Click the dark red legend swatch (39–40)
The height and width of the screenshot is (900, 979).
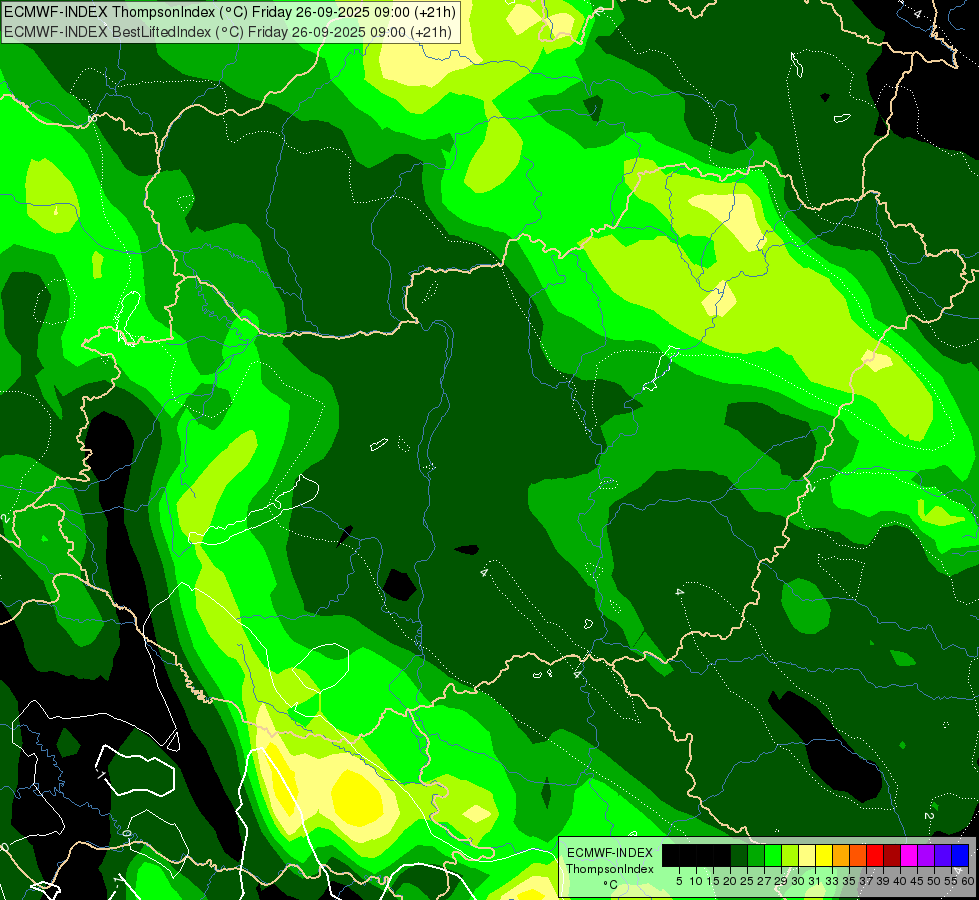(892, 855)
